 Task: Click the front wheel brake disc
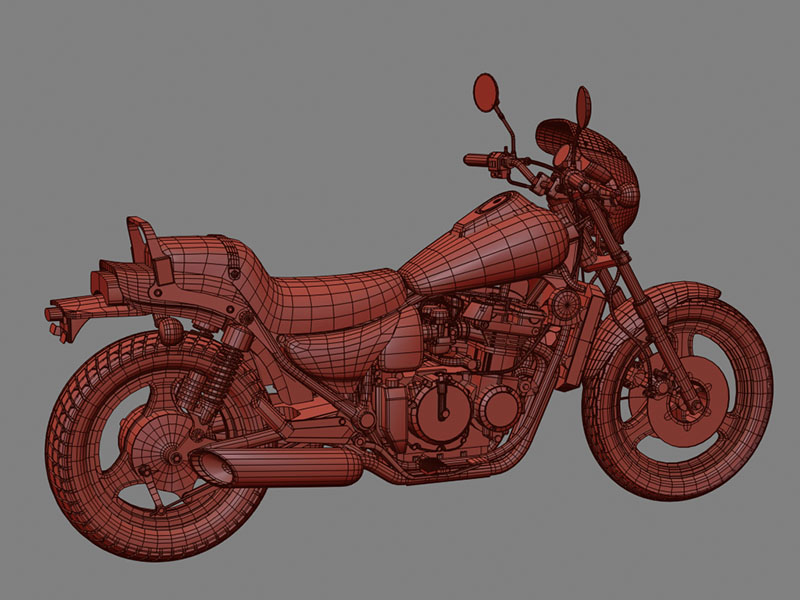(689, 403)
